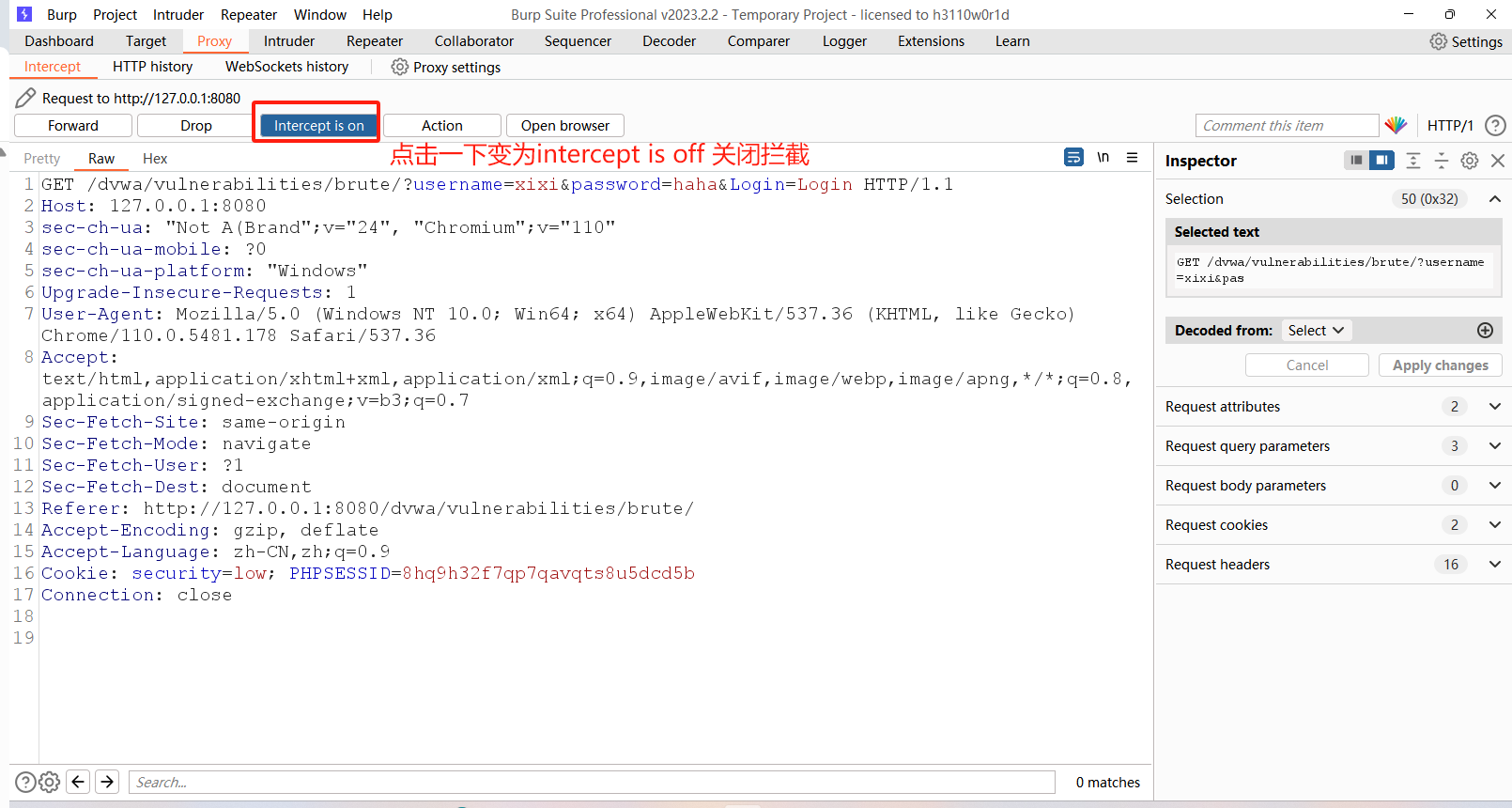Open search settings gear at bottom
Image resolution: width=1512 pixels, height=808 pixels.
50,782
